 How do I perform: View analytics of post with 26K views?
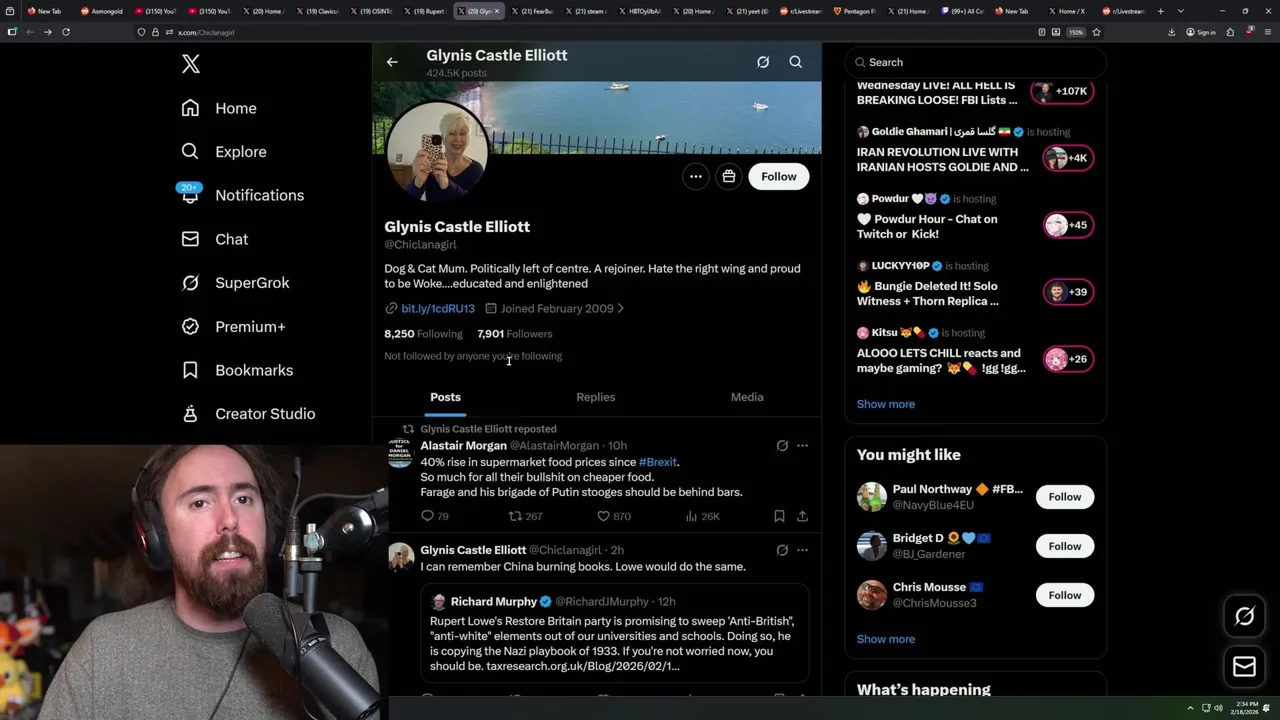(x=703, y=516)
